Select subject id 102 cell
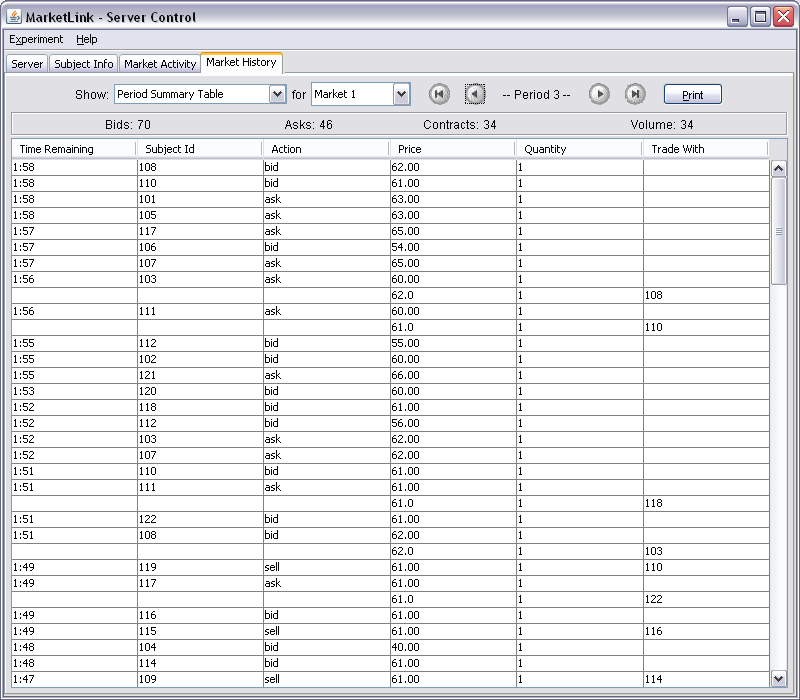 point(201,359)
